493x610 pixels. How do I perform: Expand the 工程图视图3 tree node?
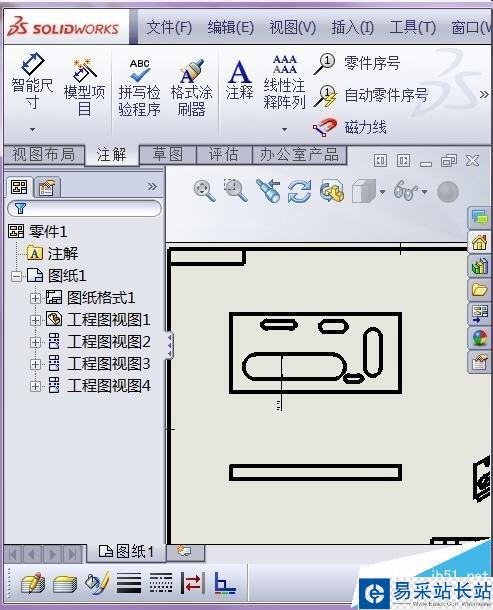[35, 365]
